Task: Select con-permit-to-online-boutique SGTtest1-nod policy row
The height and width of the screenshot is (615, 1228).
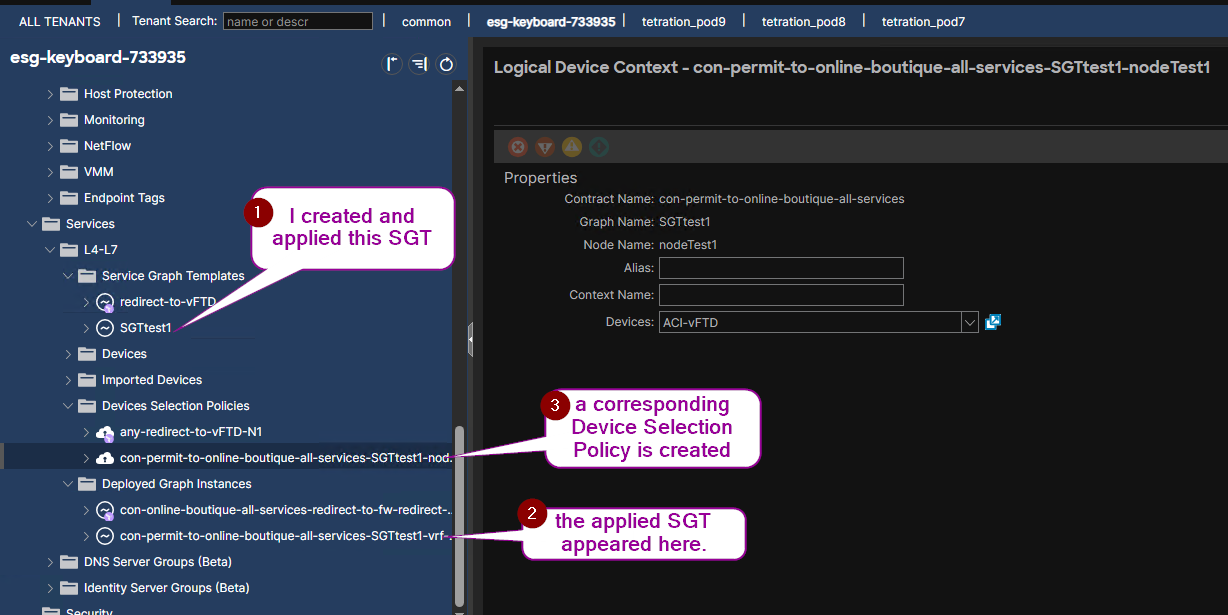Action: pyautogui.click(x=226, y=458)
